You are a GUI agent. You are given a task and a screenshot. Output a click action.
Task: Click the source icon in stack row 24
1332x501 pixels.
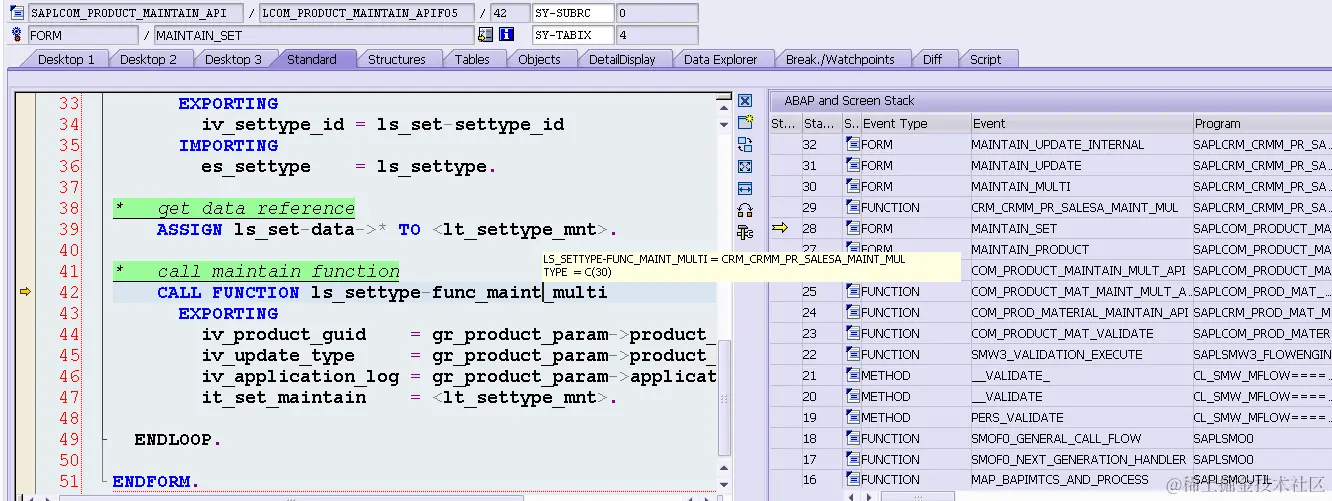pyautogui.click(x=852, y=313)
